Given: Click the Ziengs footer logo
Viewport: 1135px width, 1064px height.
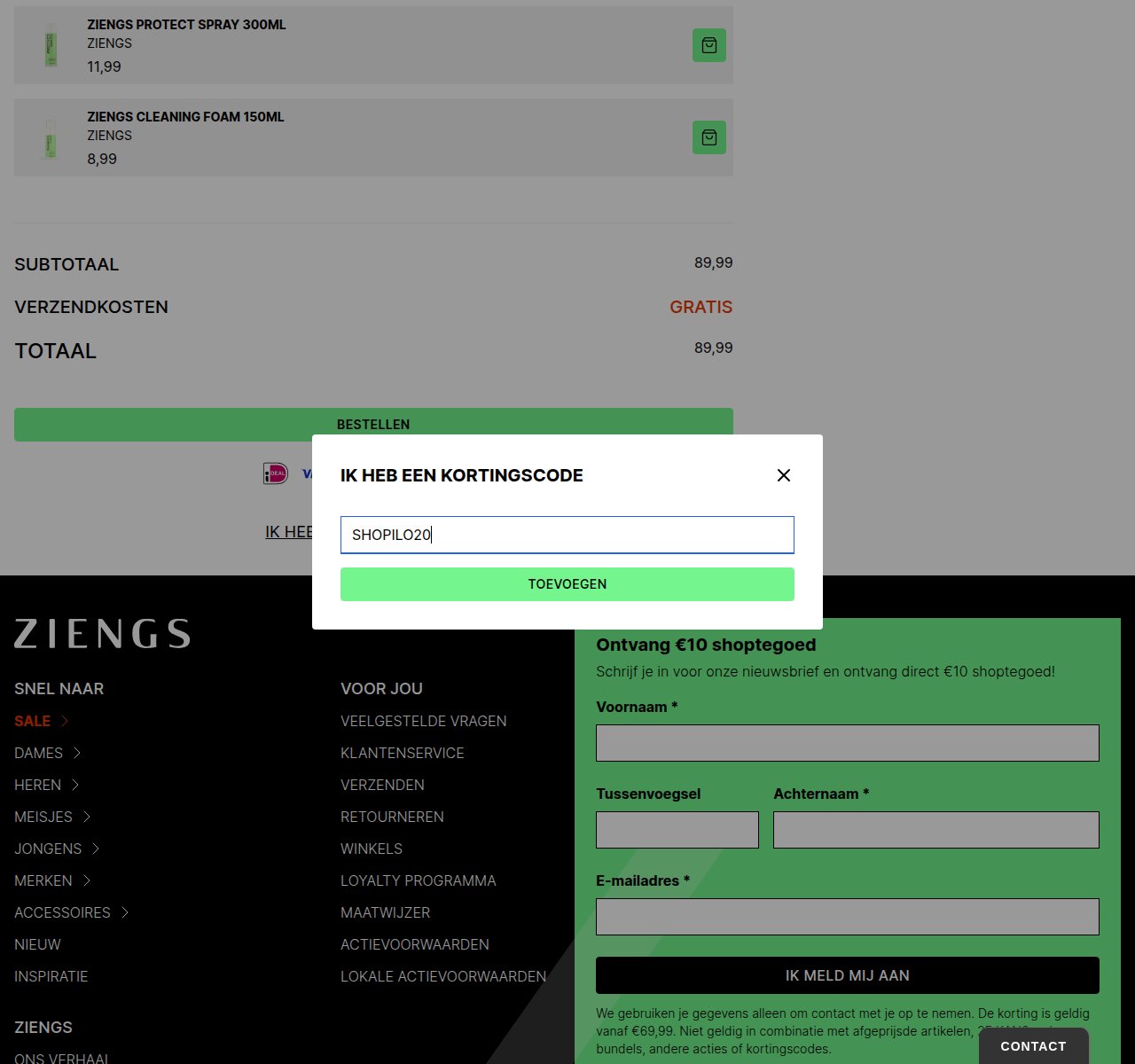Looking at the screenshot, I should point(102,633).
